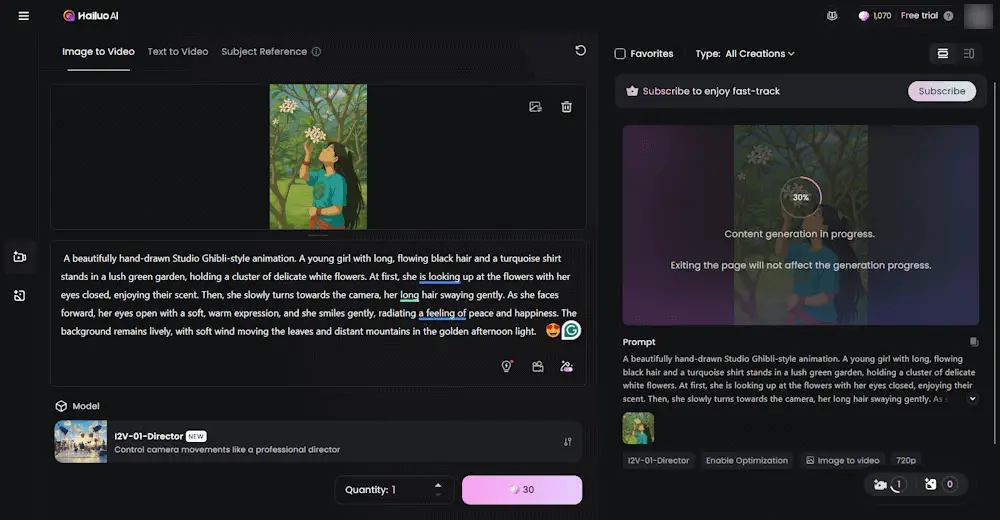Open video queue counter icon
1000x520 pixels.
[x=890, y=484]
